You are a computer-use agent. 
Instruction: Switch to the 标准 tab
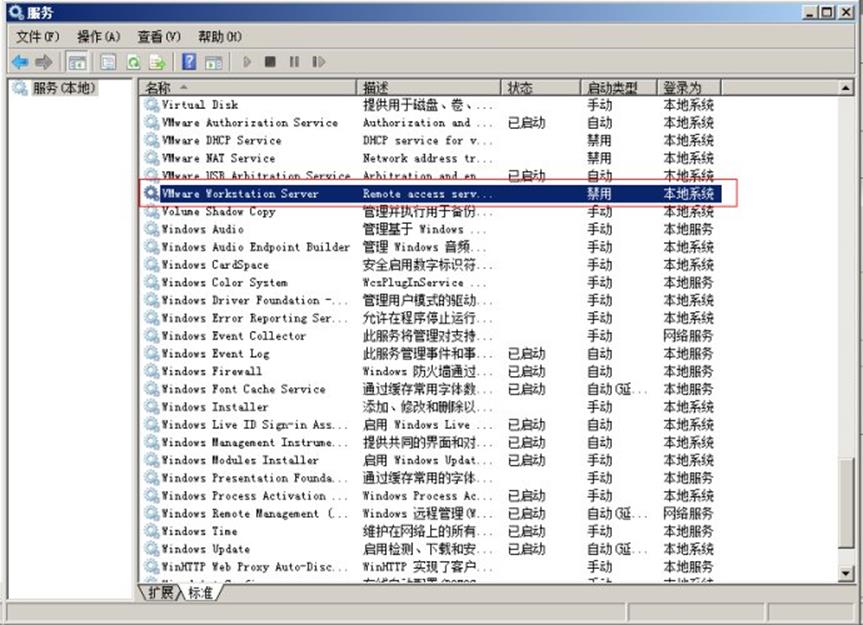tap(201, 593)
